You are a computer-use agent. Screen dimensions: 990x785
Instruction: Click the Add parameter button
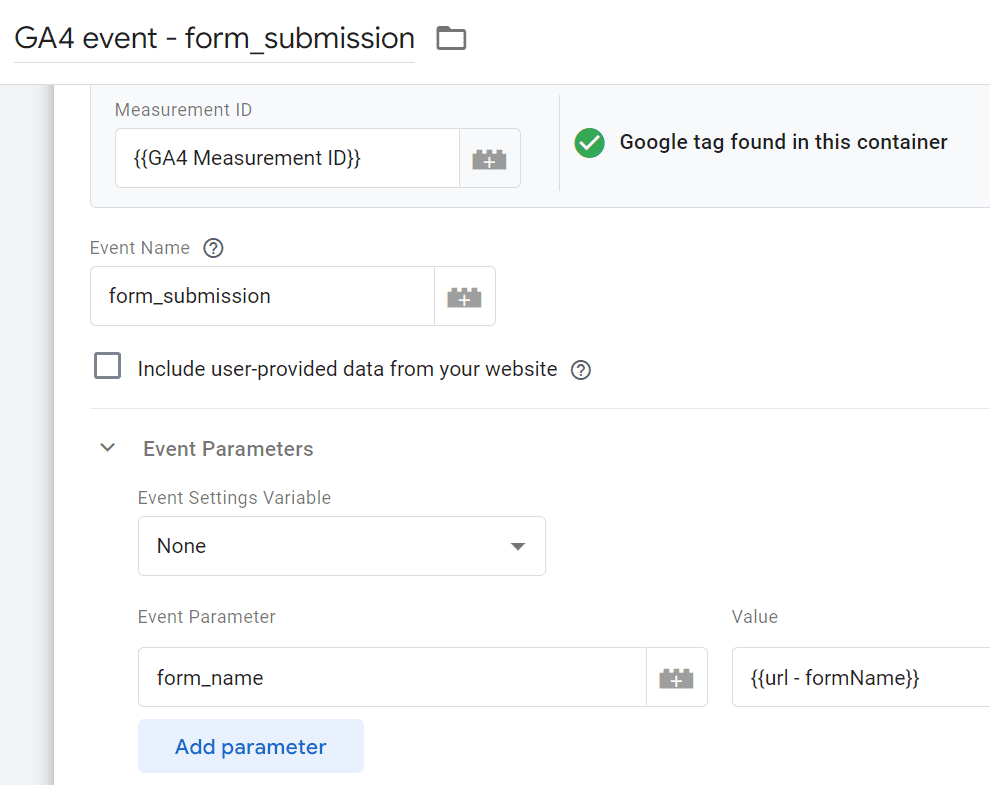pos(250,746)
